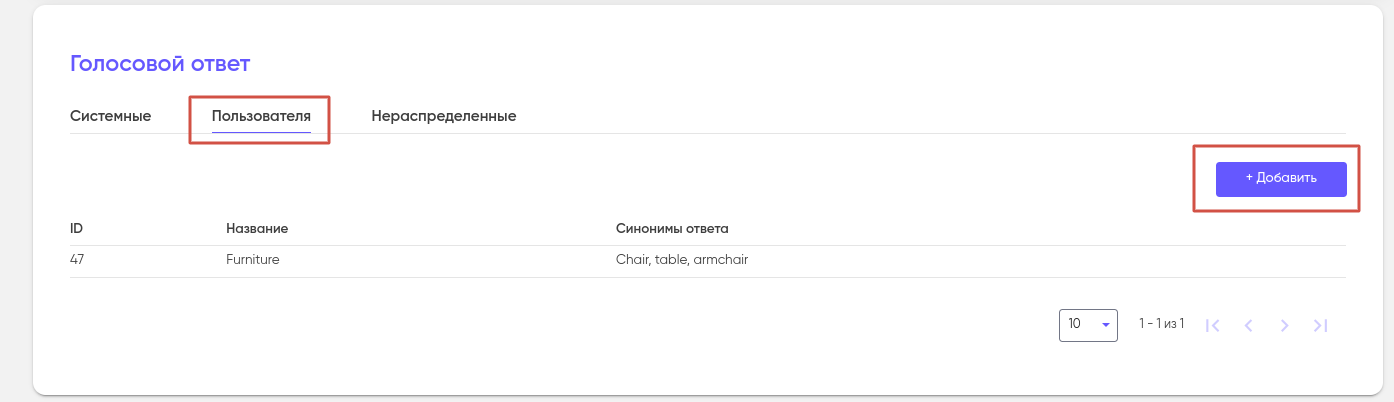Click the Название column header
This screenshot has width=1394, height=402.
tap(257, 229)
